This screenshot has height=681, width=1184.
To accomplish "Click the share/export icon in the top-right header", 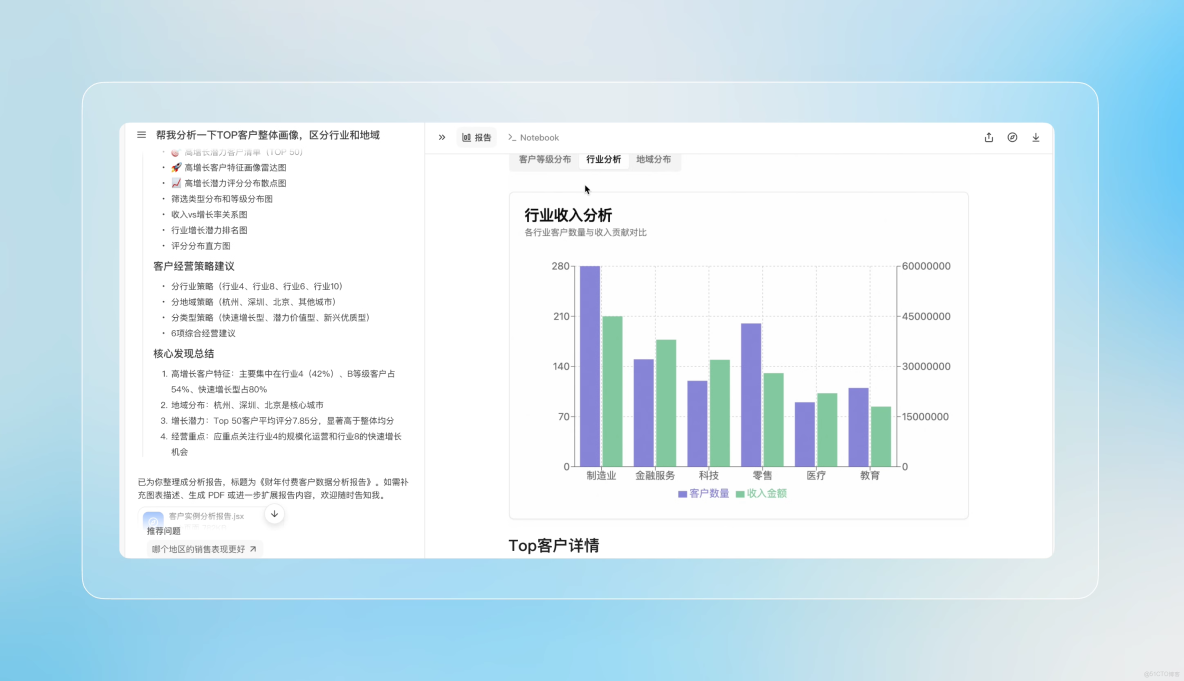I will pyautogui.click(x=989, y=137).
